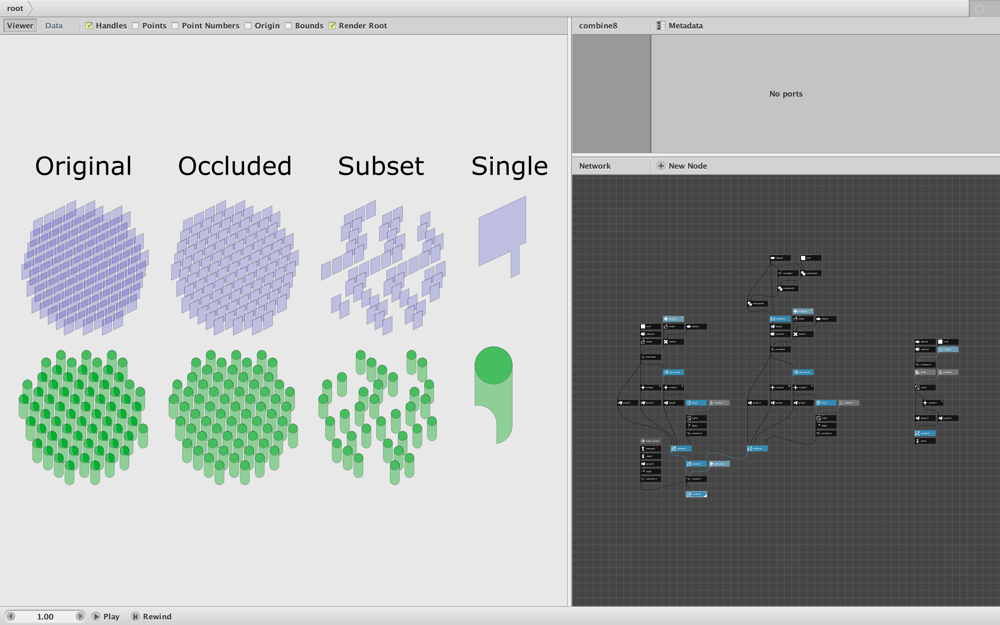Viewport: 1000px width, 625px height.
Task: Select the blue combine node in far-right cluster
Action: (x=925, y=433)
